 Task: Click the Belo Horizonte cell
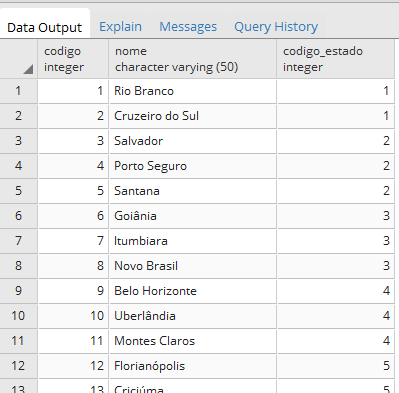tap(193, 291)
